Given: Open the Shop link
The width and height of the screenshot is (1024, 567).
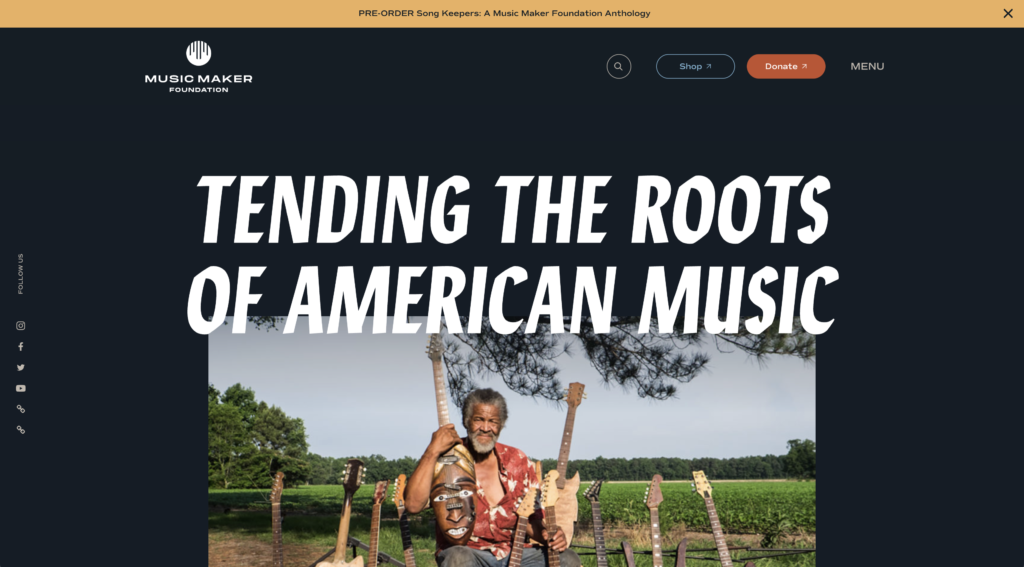Looking at the screenshot, I should click(x=695, y=66).
